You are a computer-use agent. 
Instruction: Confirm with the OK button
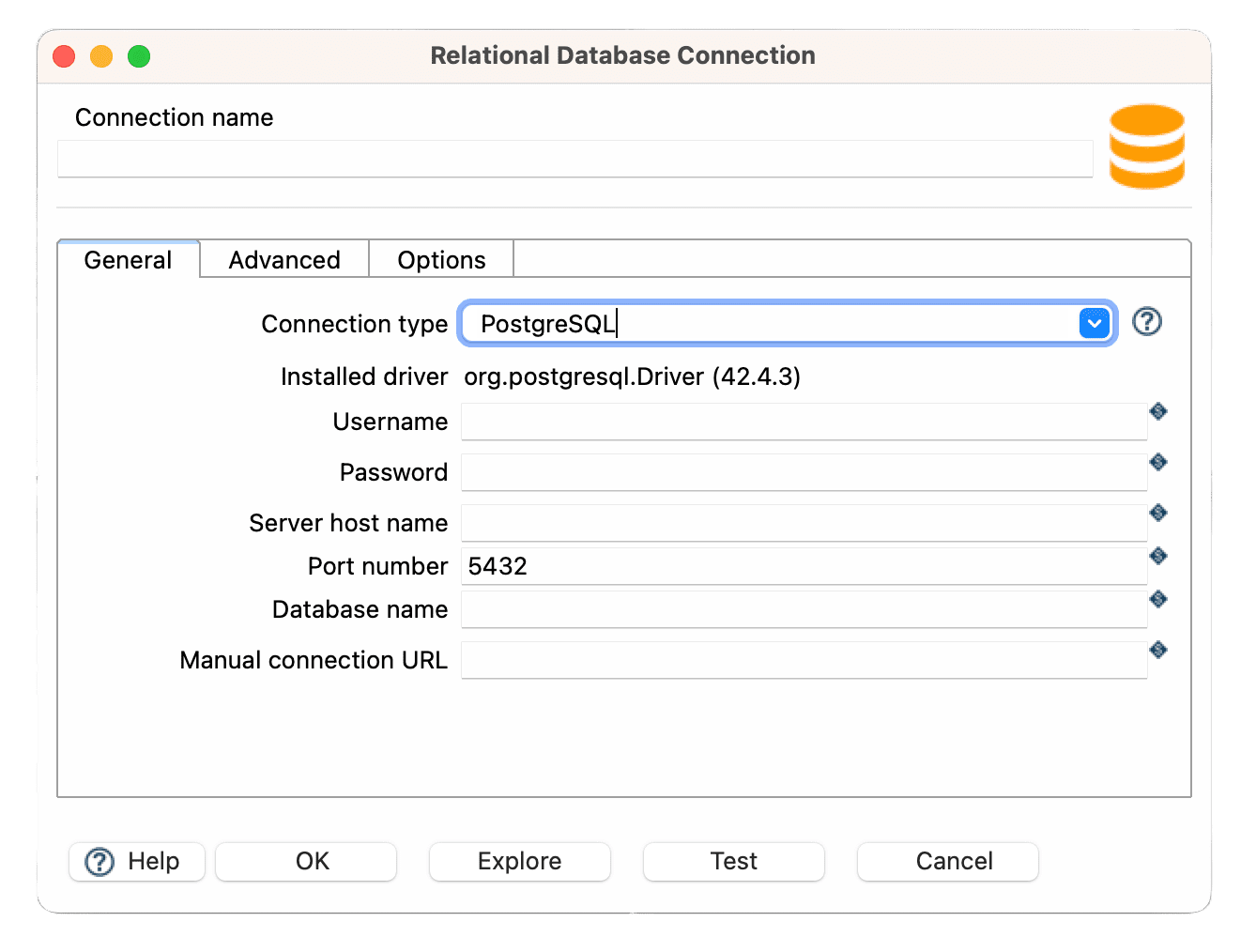306,861
